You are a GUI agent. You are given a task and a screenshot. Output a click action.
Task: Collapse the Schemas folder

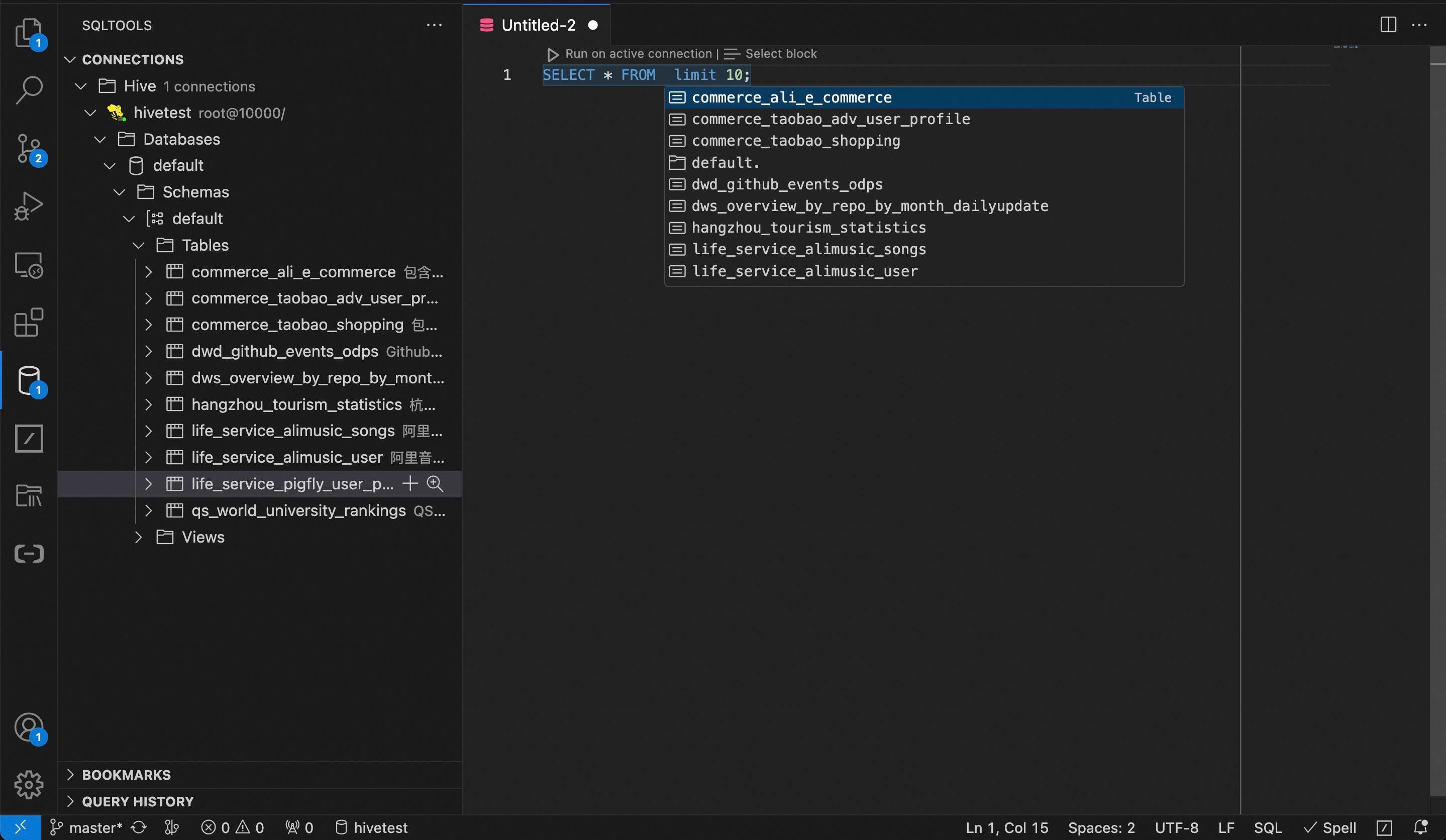click(x=120, y=191)
